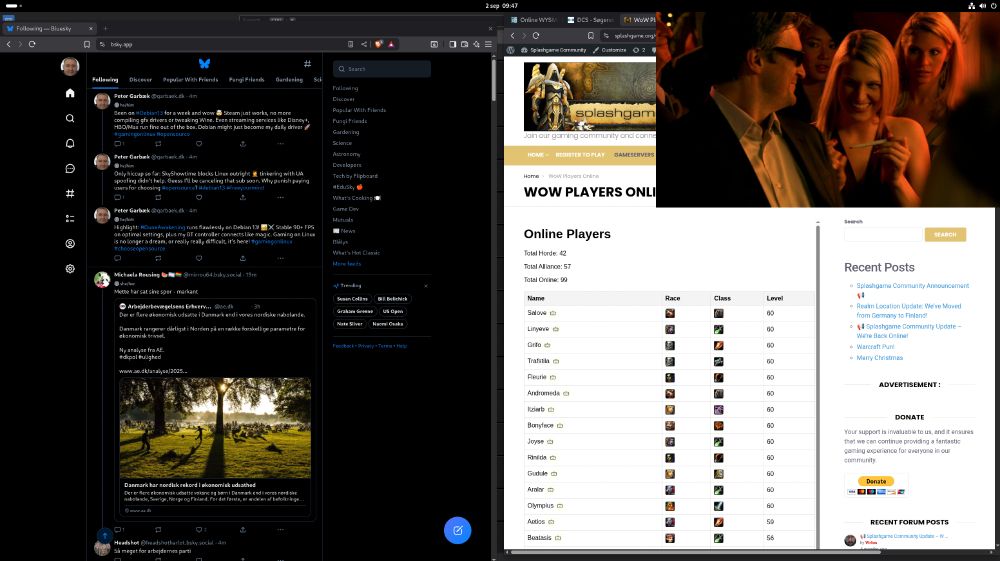The width and height of the screenshot is (1000, 561).
Task: Open system power icon in top bar
Action: (x=994, y=5)
